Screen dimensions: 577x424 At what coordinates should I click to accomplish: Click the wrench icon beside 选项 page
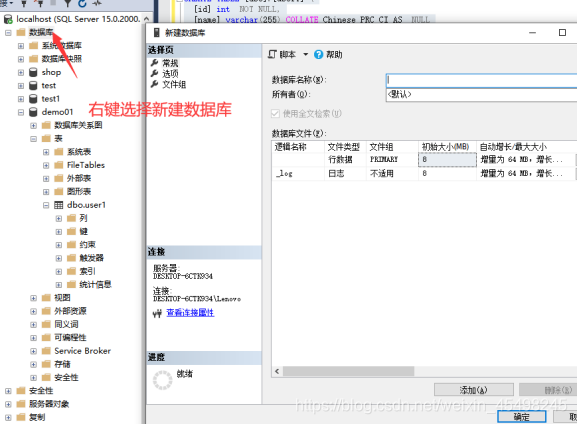[x=155, y=74]
